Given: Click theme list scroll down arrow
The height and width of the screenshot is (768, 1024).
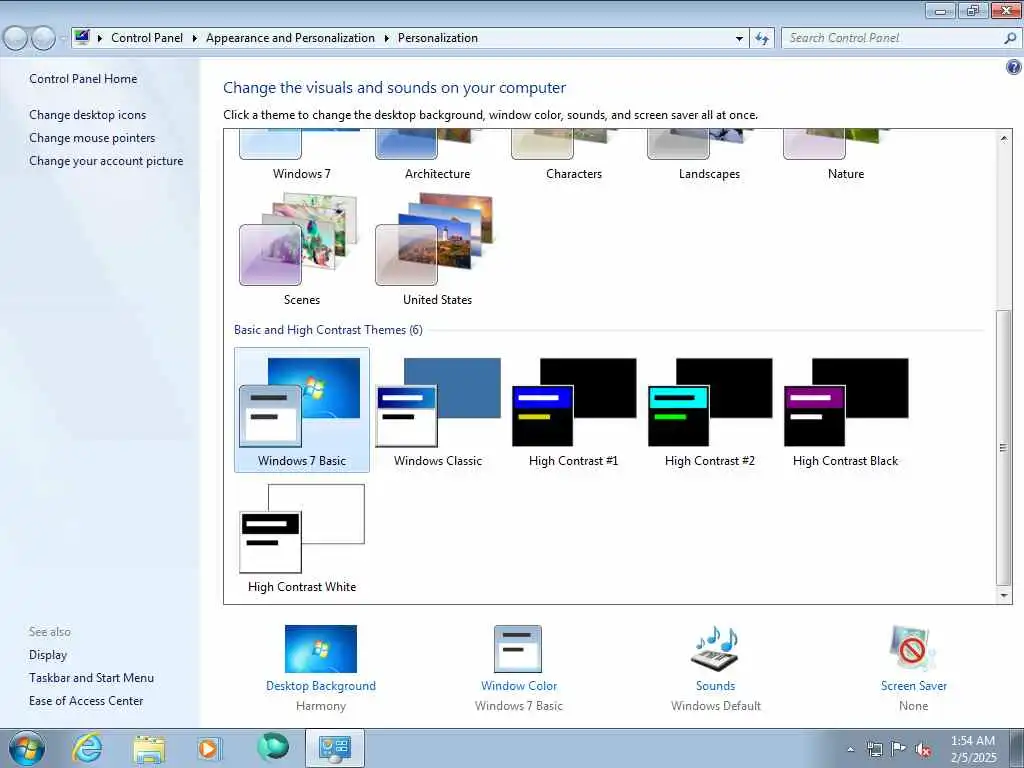Looking at the screenshot, I should click(x=1004, y=595).
